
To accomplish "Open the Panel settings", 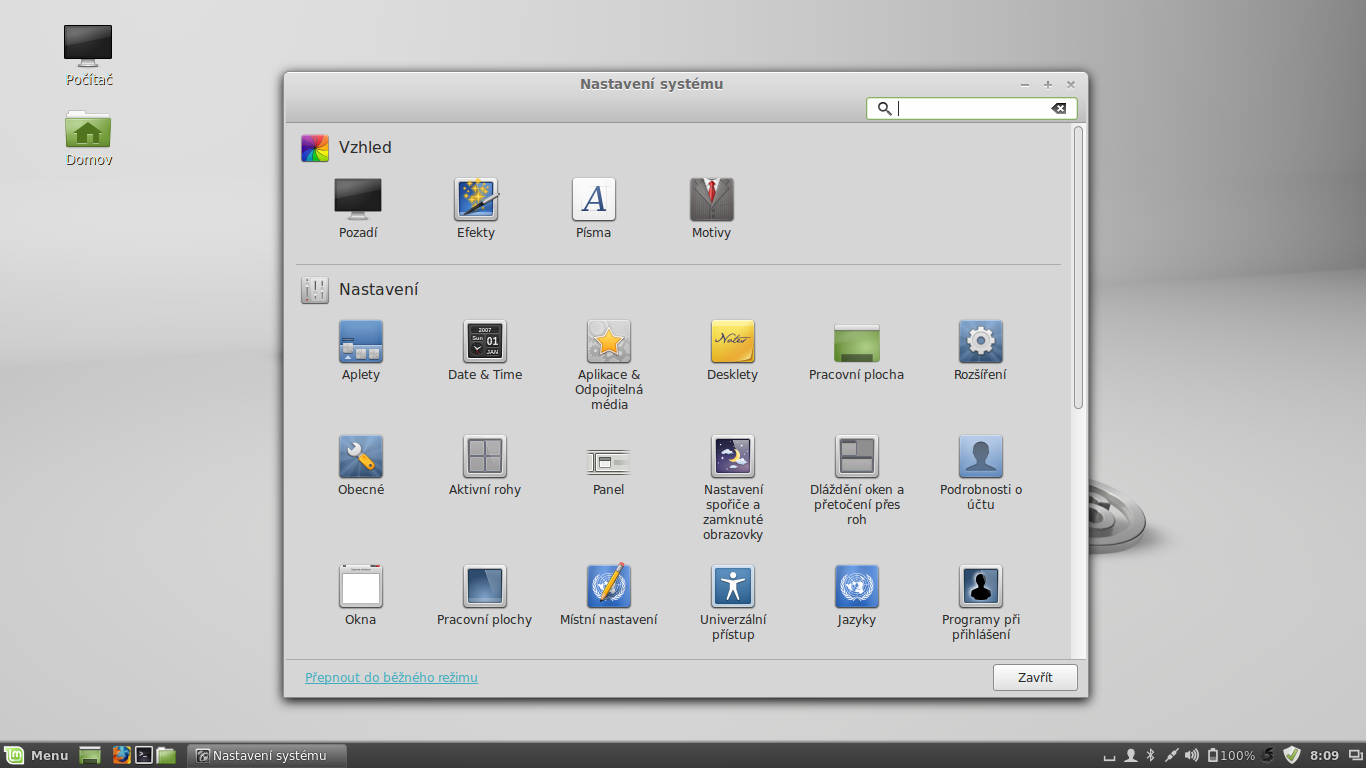I will (x=608, y=462).
